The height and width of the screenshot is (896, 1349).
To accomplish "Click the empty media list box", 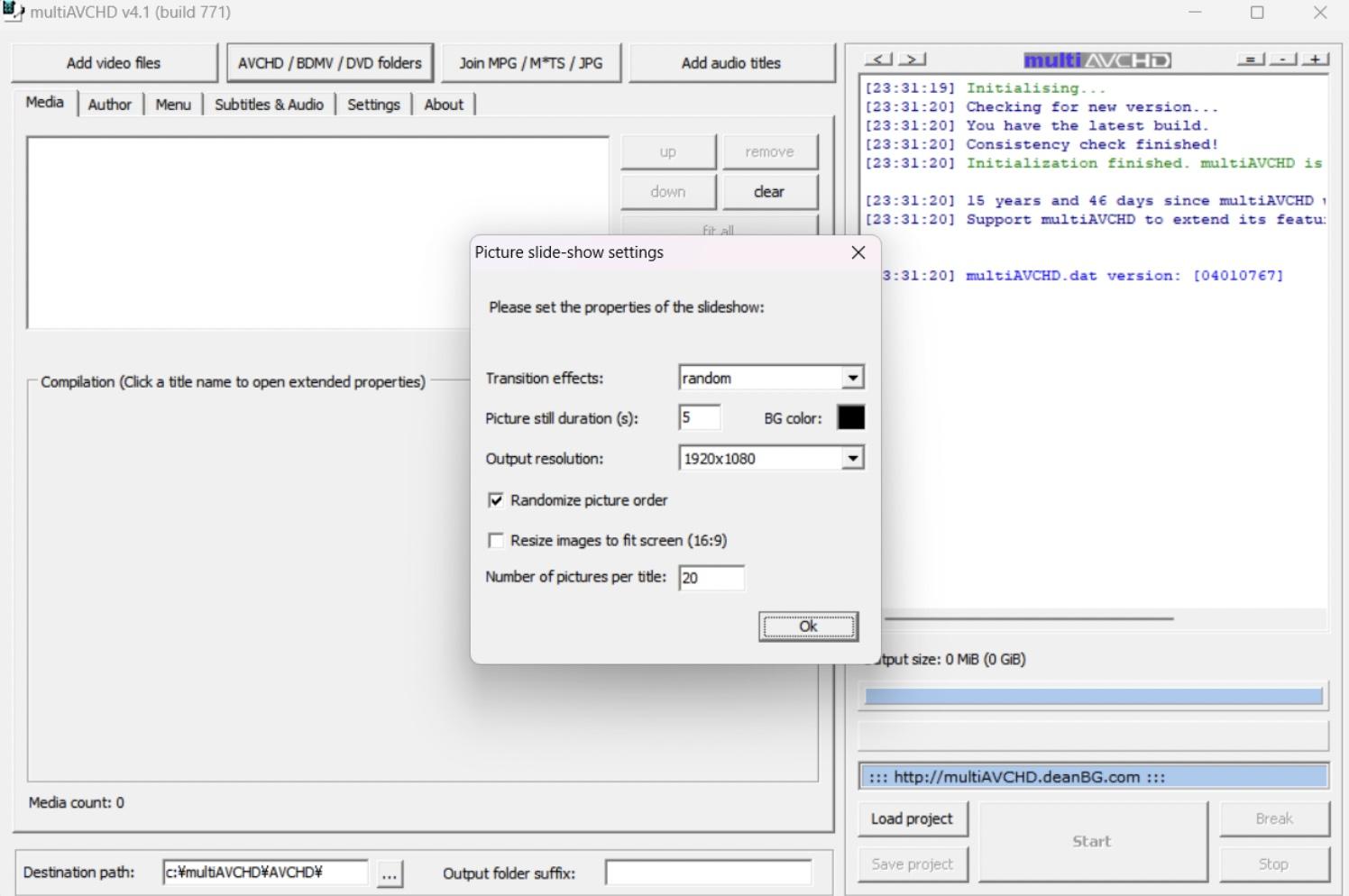I will click(x=318, y=233).
